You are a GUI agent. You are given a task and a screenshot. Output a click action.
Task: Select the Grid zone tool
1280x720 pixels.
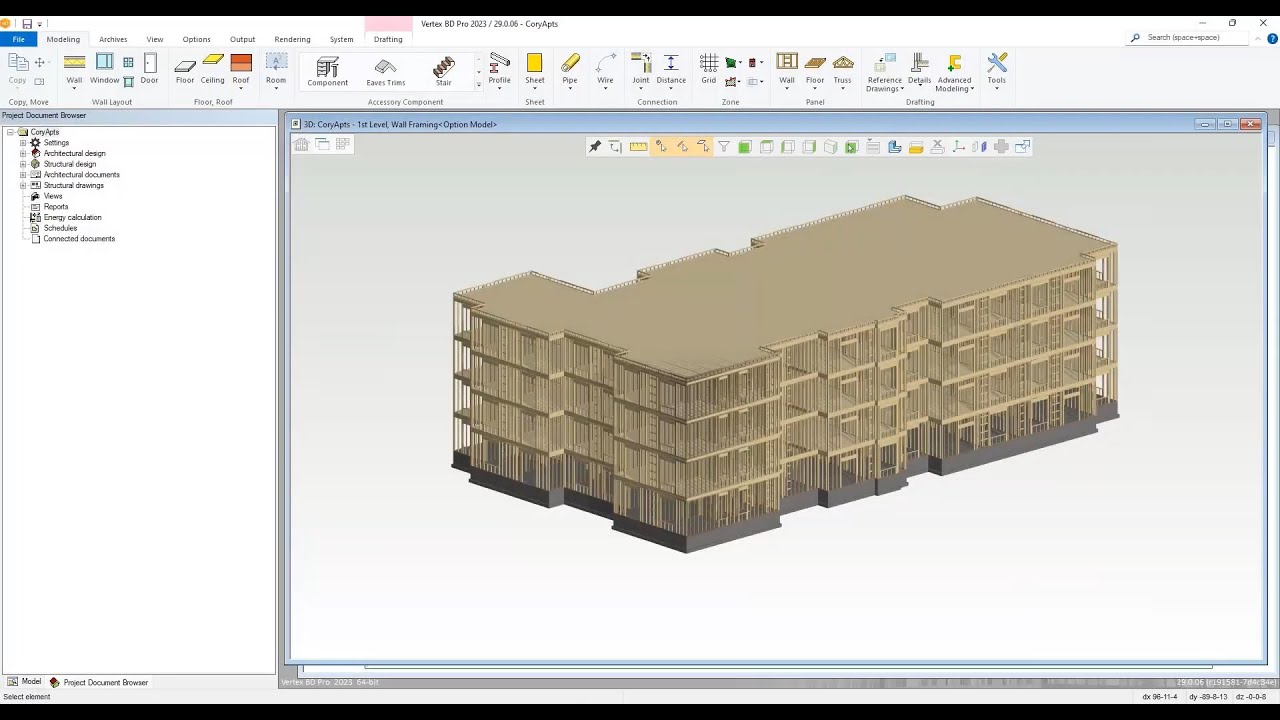coord(709,68)
